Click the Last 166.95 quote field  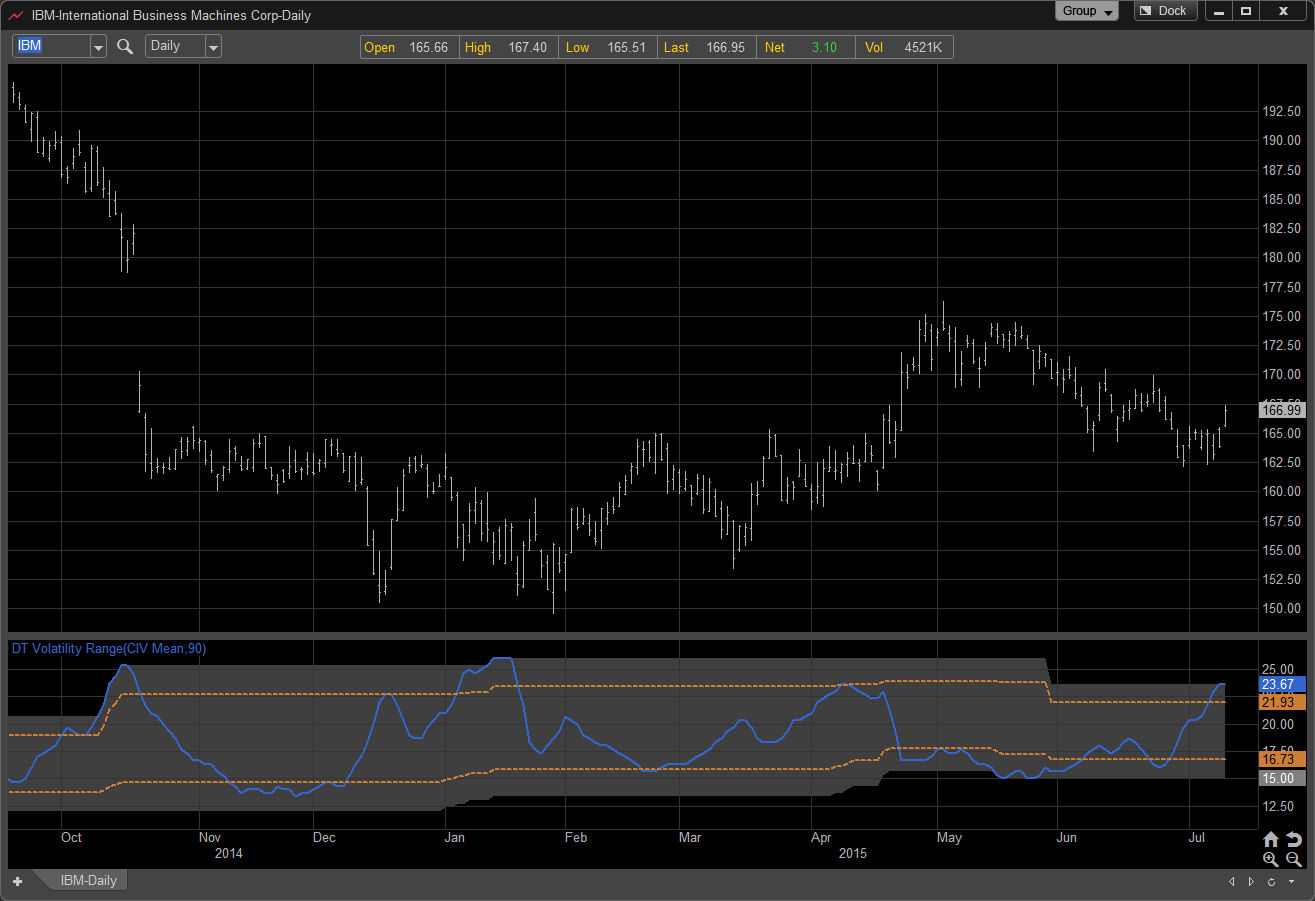click(707, 47)
